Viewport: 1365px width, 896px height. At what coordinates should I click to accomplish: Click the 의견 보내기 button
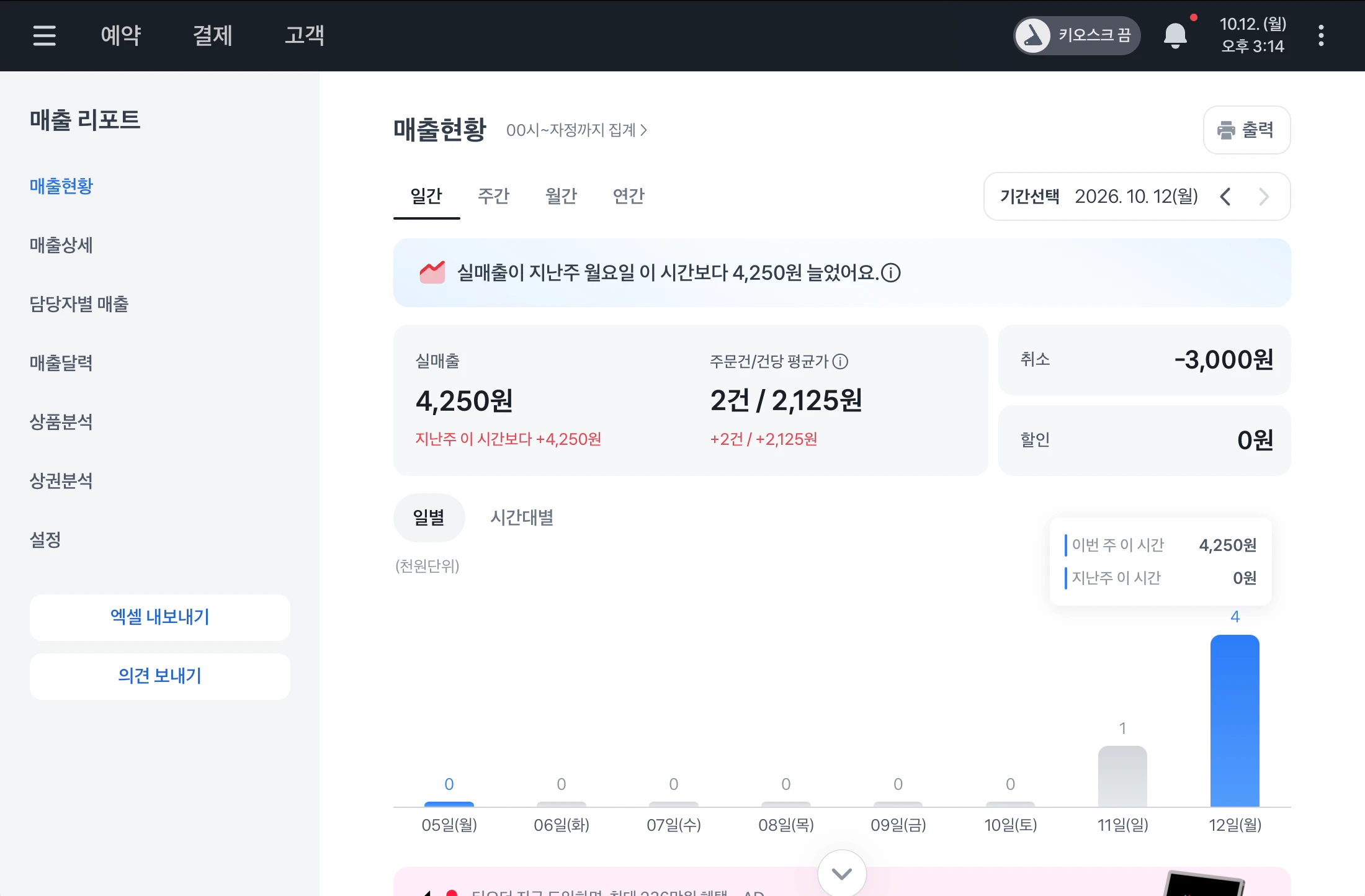160,676
